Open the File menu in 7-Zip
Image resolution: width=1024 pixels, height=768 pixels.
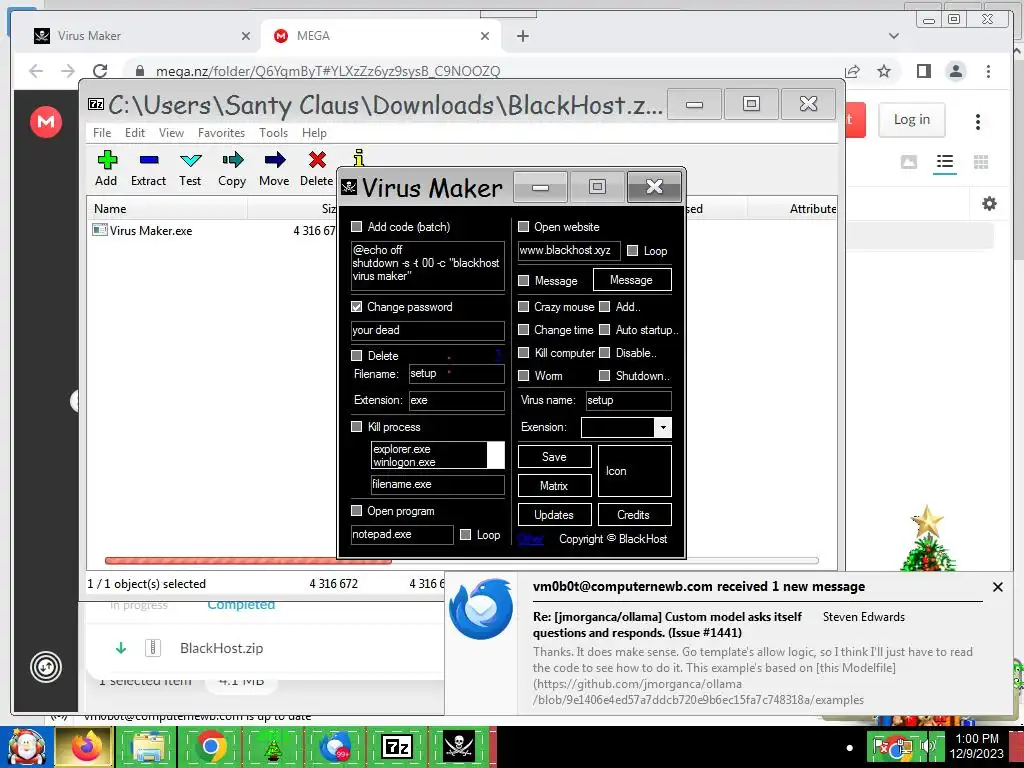(102, 133)
